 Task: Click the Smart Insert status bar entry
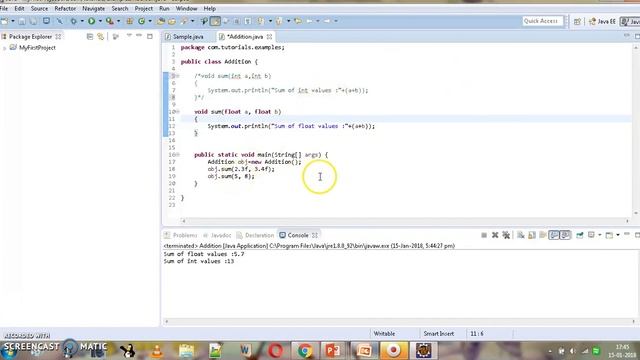[x=439, y=334]
